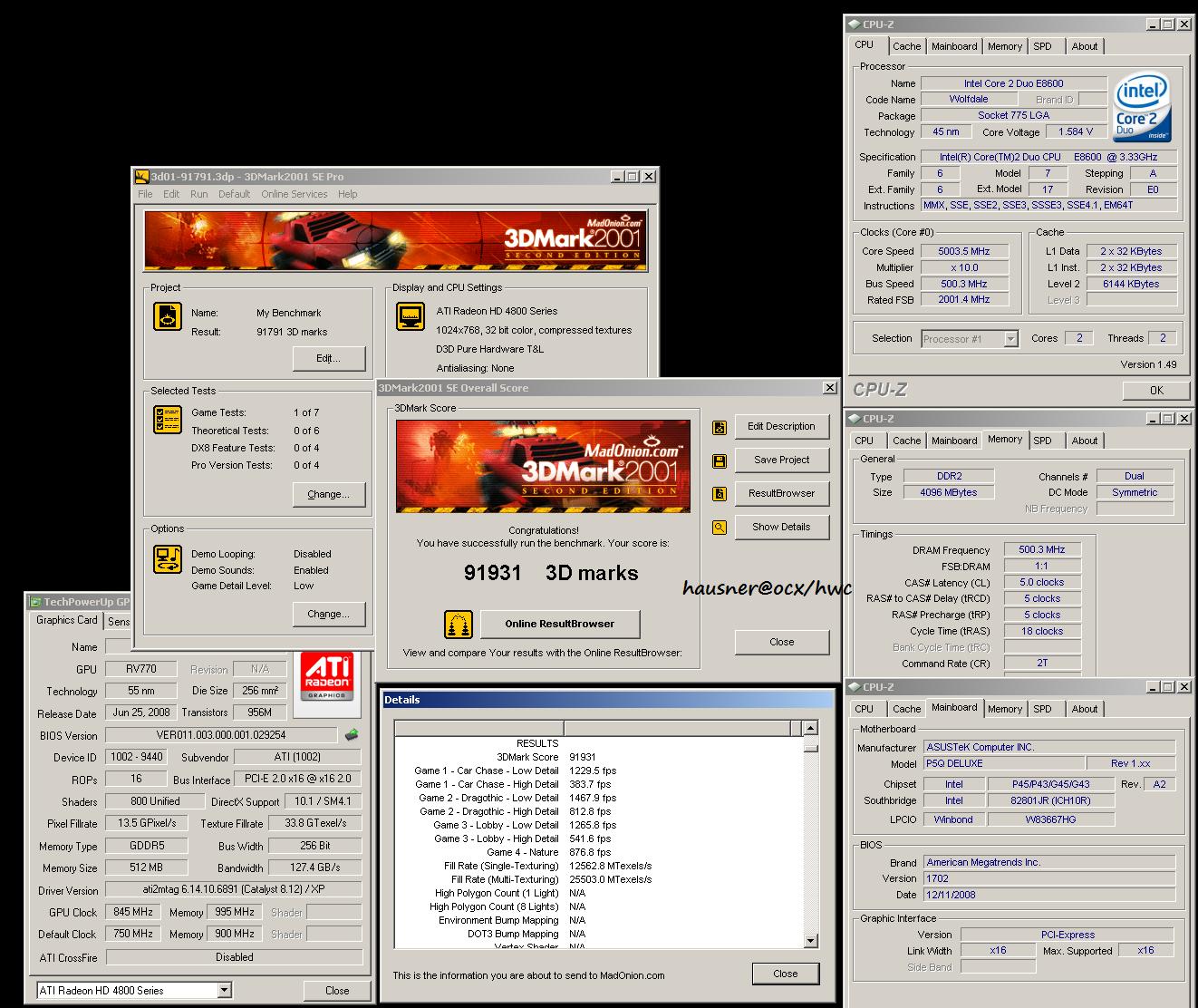Switch to Cache tab in top CPU-Z window

click(906, 46)
